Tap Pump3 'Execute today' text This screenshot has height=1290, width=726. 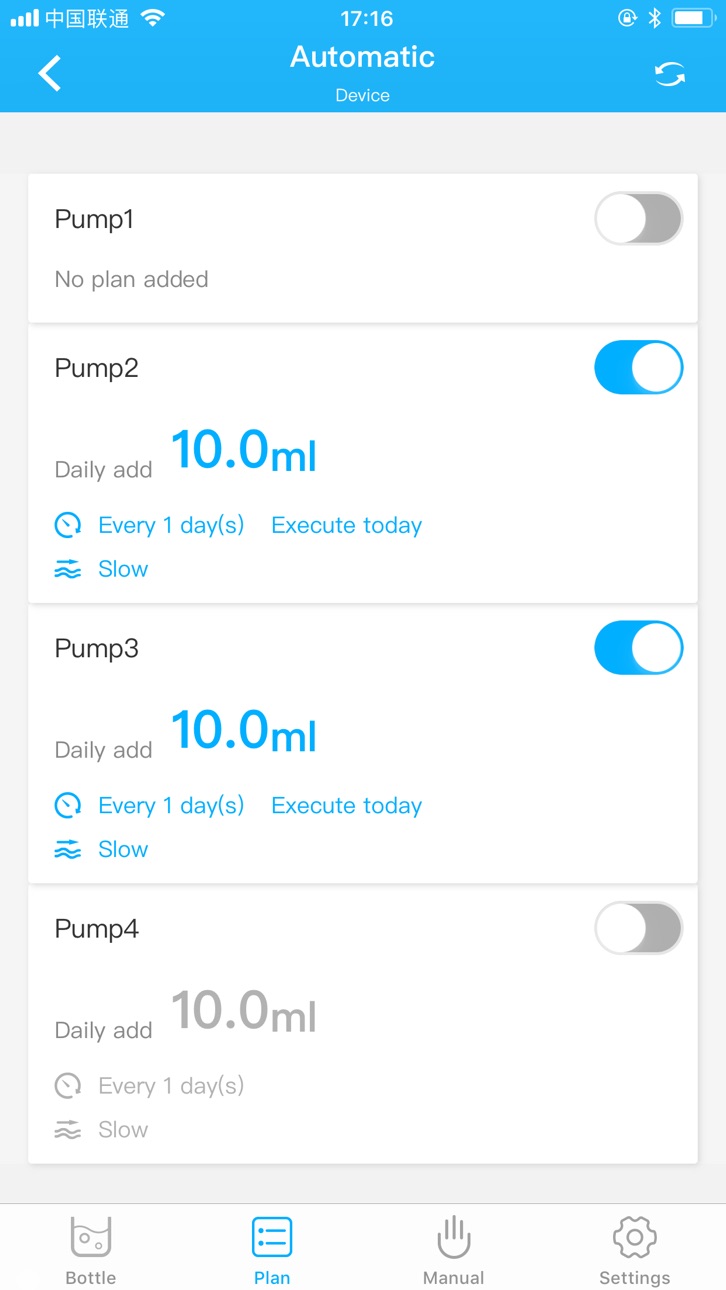[346, 805]
